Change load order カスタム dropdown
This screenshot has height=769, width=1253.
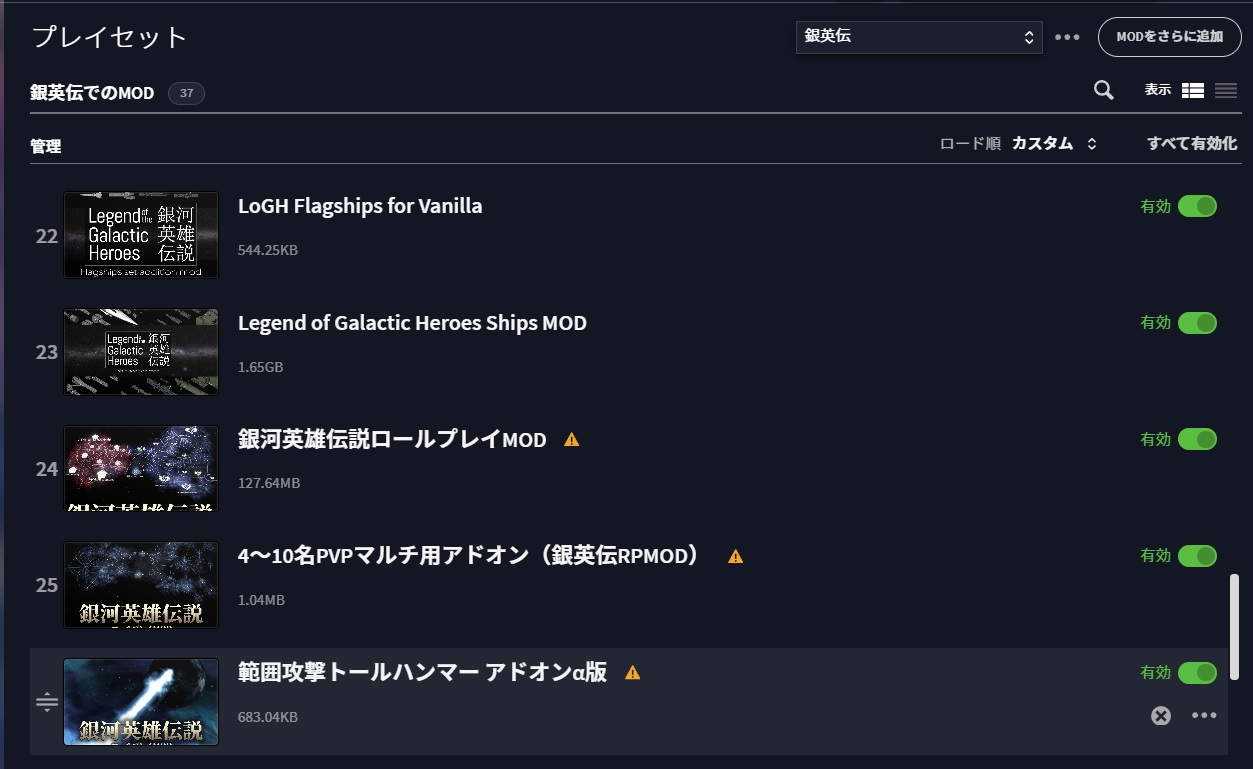[1054, 143]
